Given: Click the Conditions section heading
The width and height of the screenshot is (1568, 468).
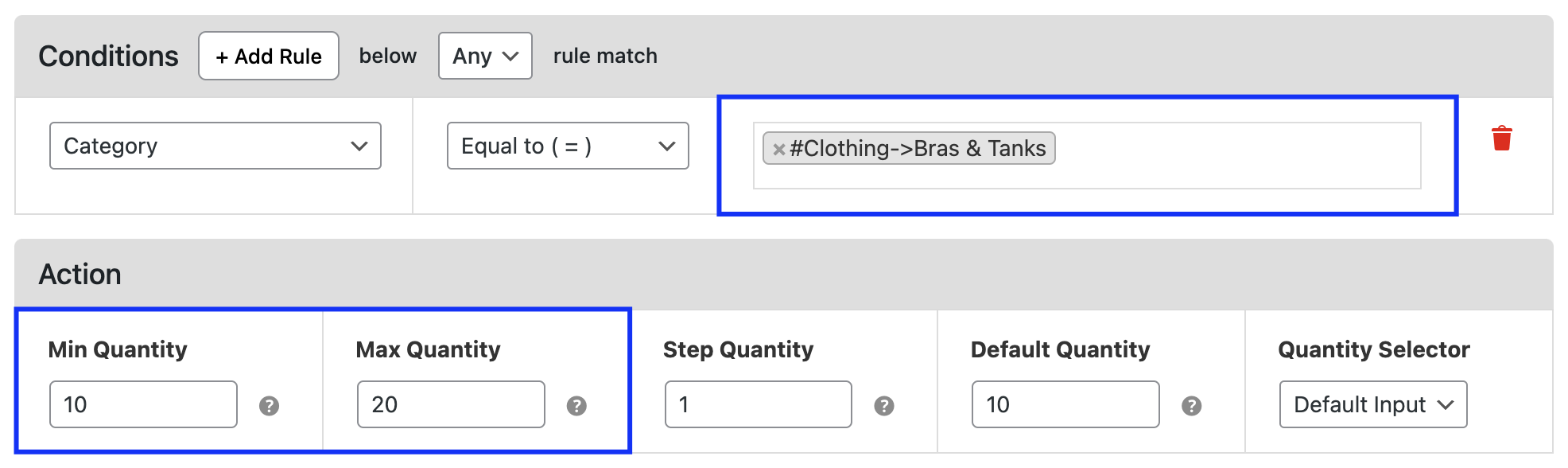Looking at the screenshot, I should [x=109, y=56].
